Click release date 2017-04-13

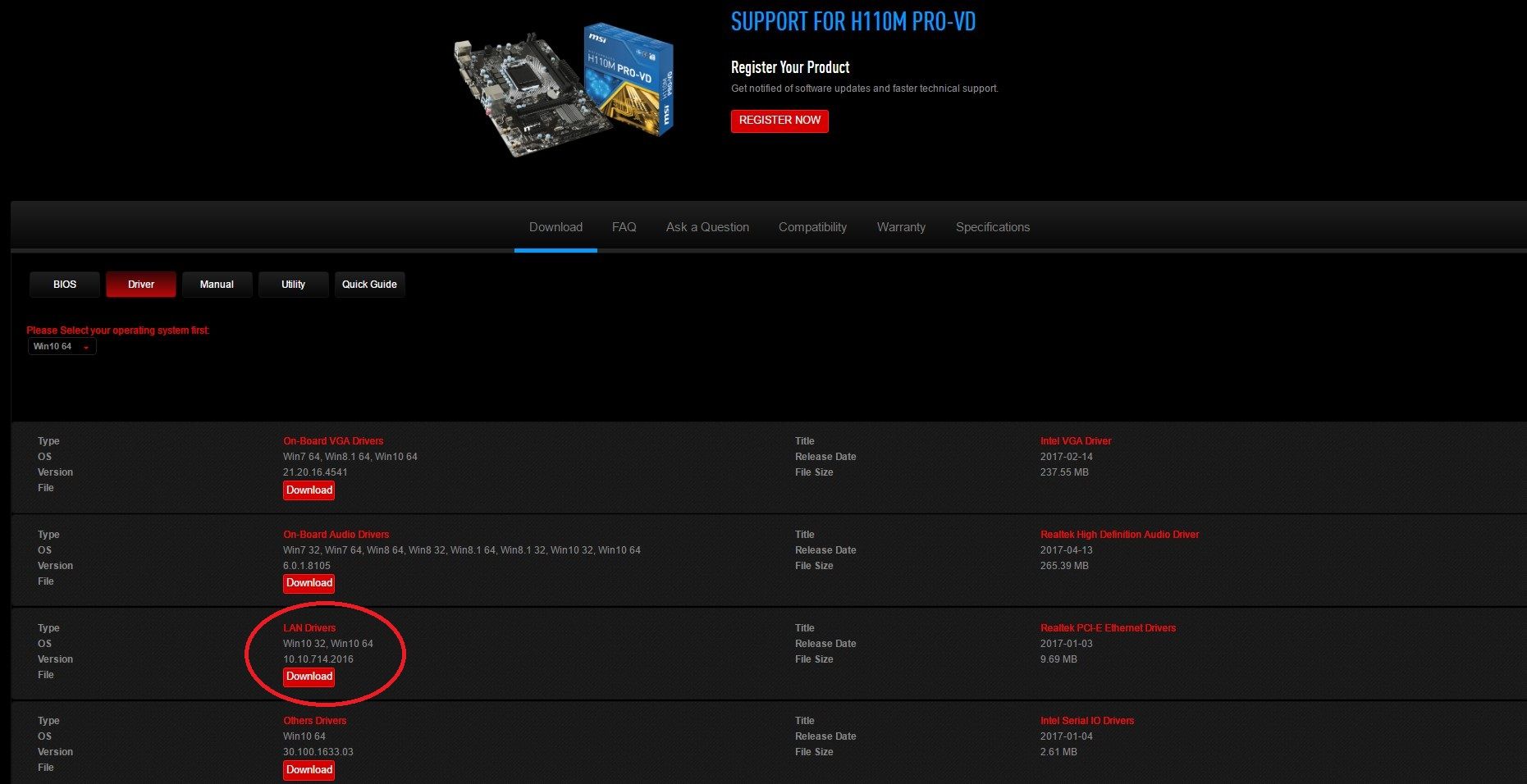click(1067, 550)
